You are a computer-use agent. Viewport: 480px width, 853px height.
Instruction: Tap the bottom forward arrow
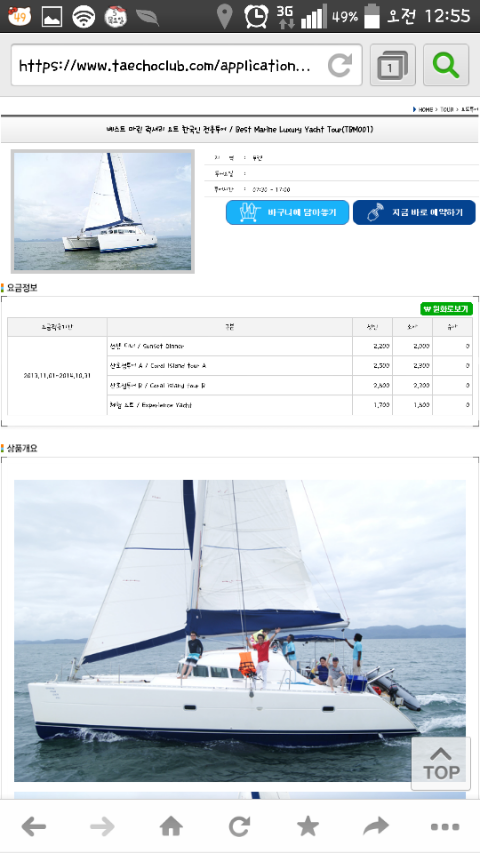coord(102,827)
